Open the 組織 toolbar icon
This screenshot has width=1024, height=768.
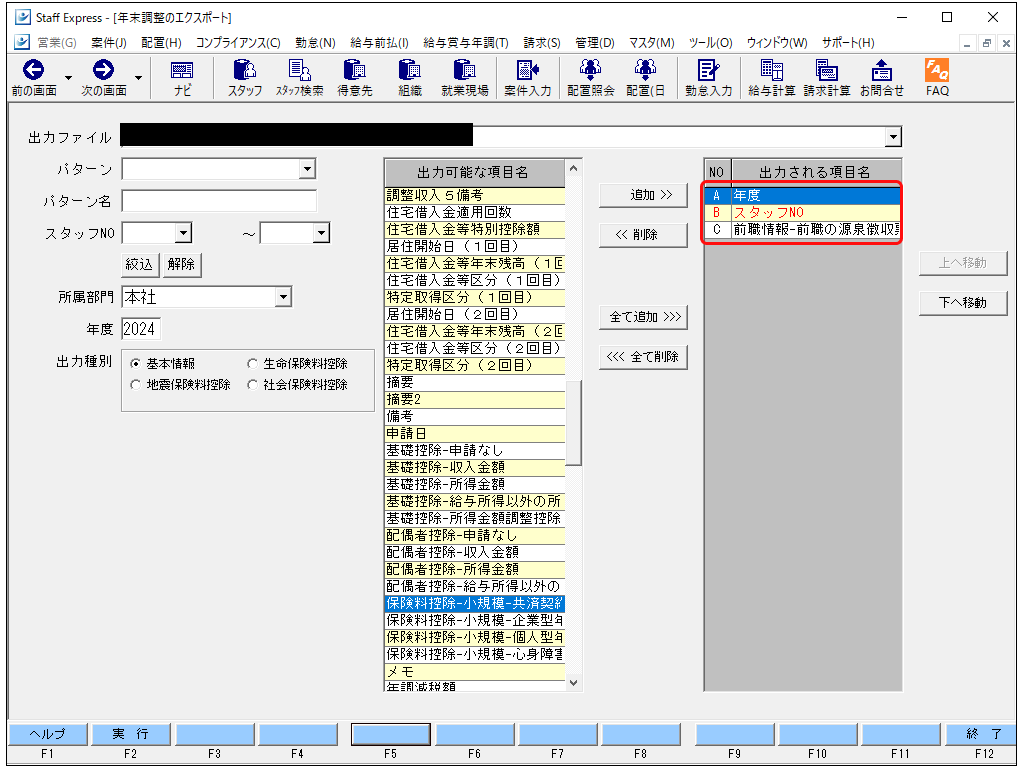[x=409, y=70]
